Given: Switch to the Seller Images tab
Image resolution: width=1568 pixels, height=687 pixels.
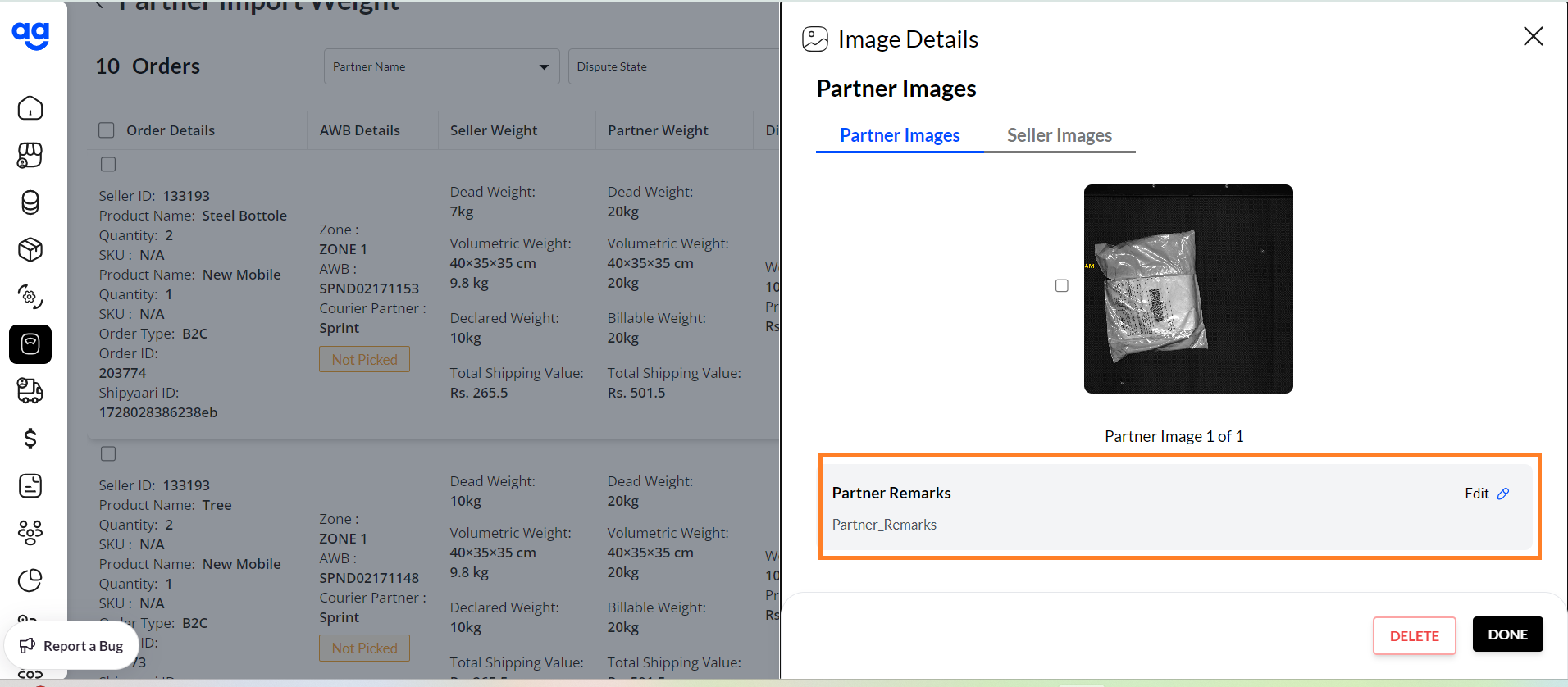Looking at the screenshot, I should coord(1060,135).
